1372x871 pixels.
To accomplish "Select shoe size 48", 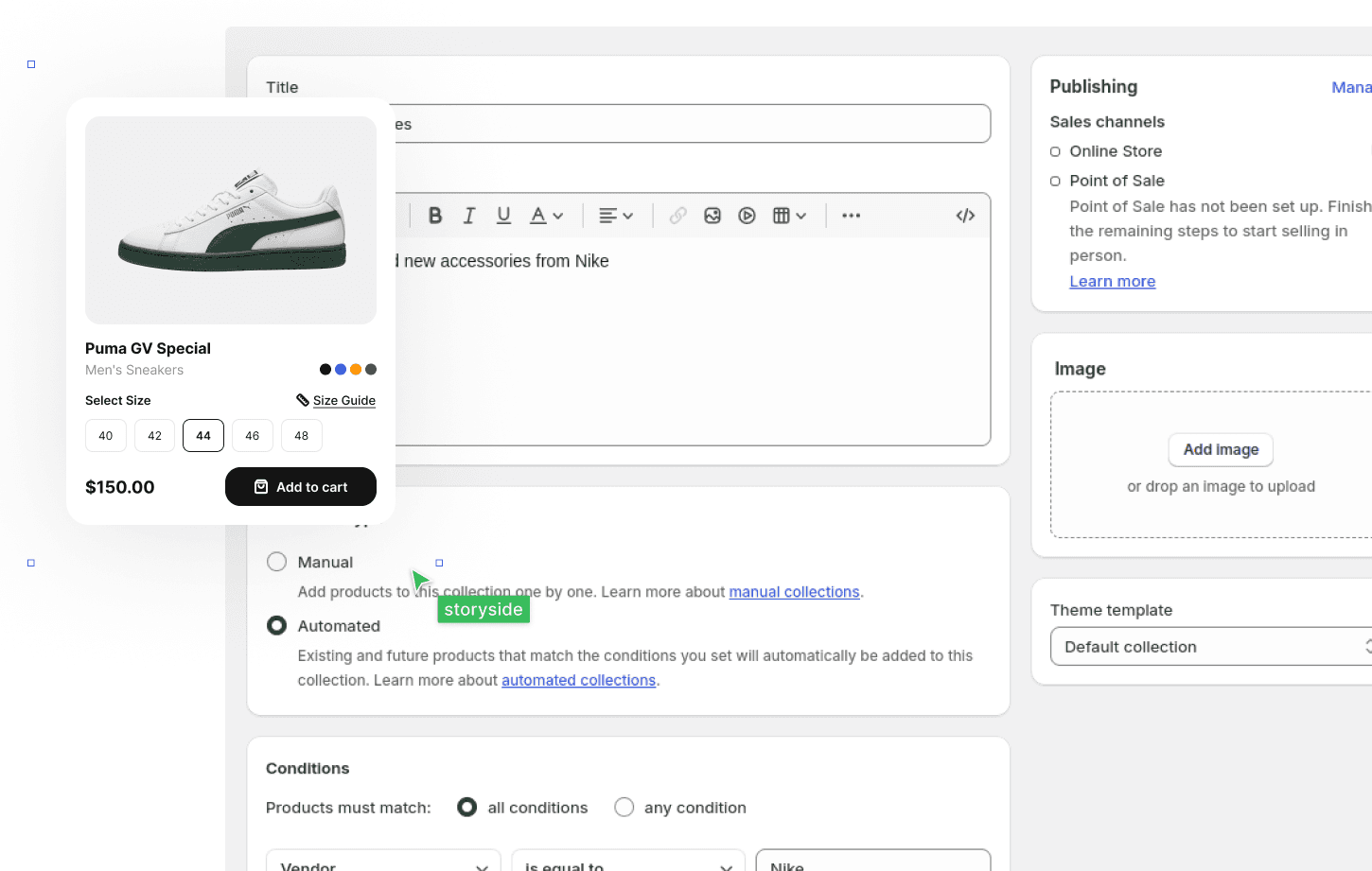I will tap(302, 436).
